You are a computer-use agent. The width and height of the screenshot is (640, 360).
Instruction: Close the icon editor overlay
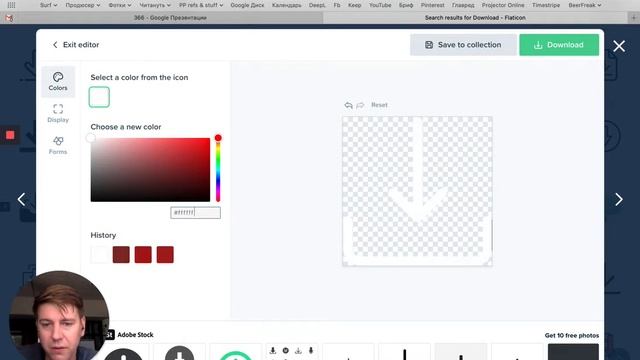pos(619,46)
